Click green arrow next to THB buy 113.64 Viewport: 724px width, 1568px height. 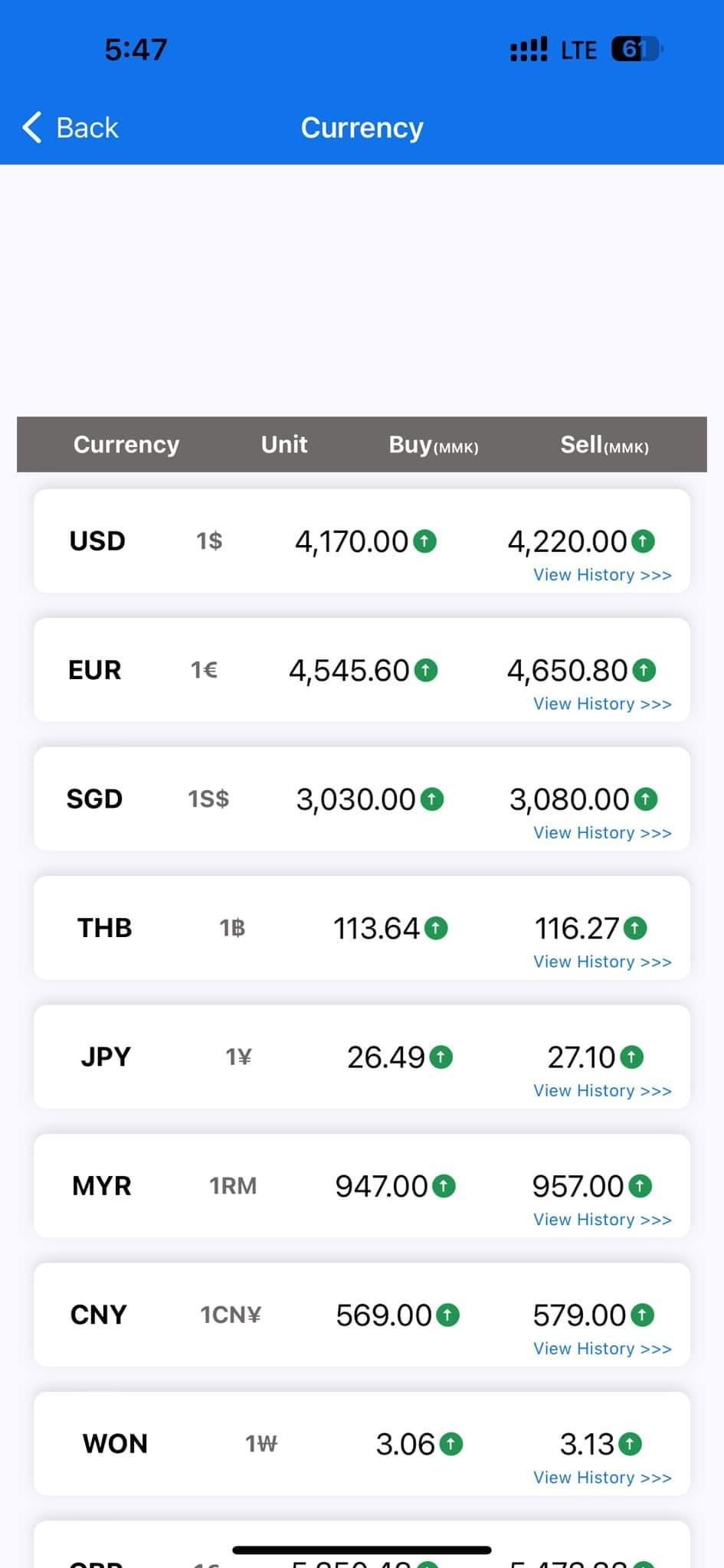[436, 929]
